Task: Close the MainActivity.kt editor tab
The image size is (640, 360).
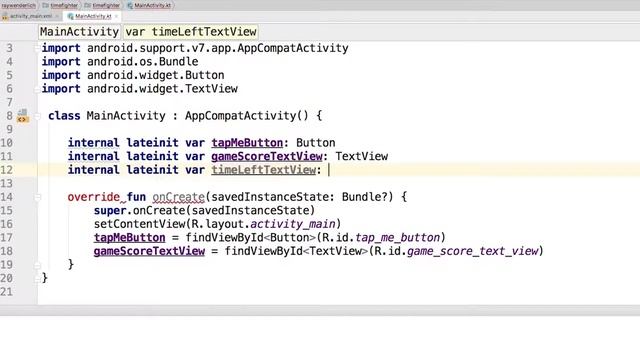Action: point(116,16)
